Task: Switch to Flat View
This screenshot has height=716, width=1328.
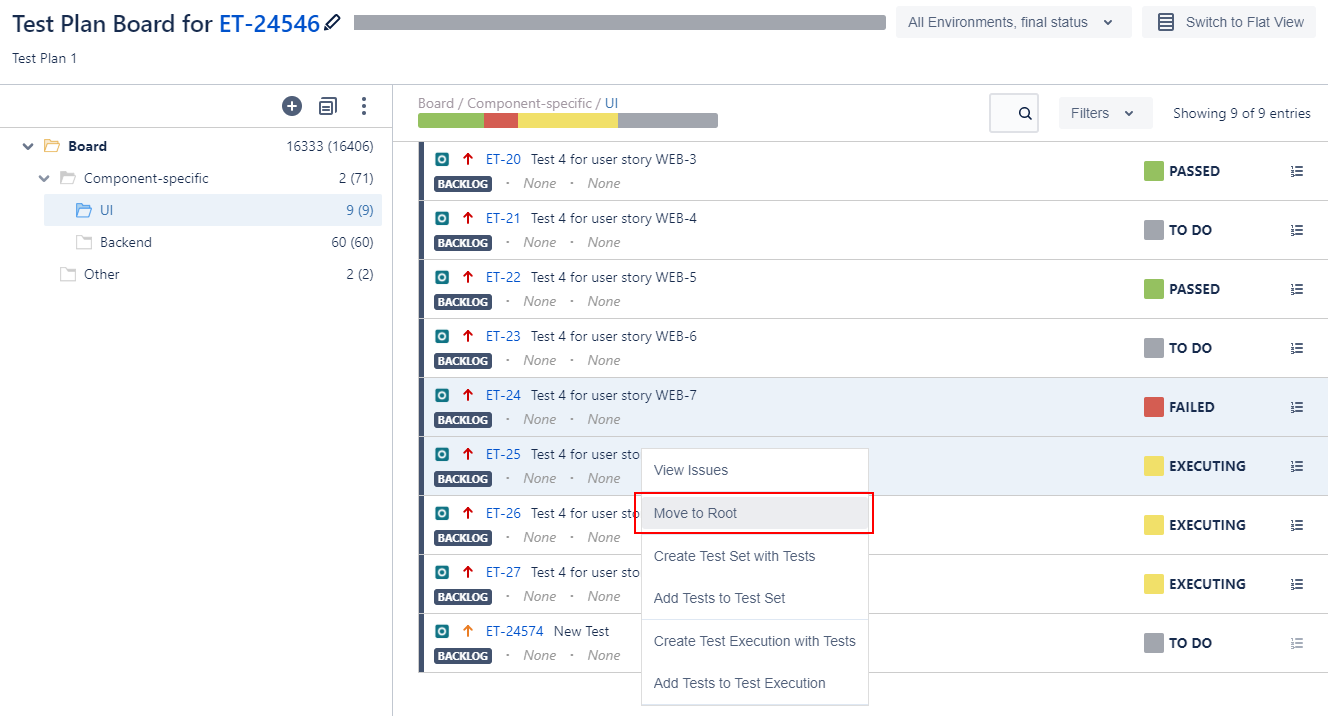Action: pyautogui.click(x=1229, y=22)
